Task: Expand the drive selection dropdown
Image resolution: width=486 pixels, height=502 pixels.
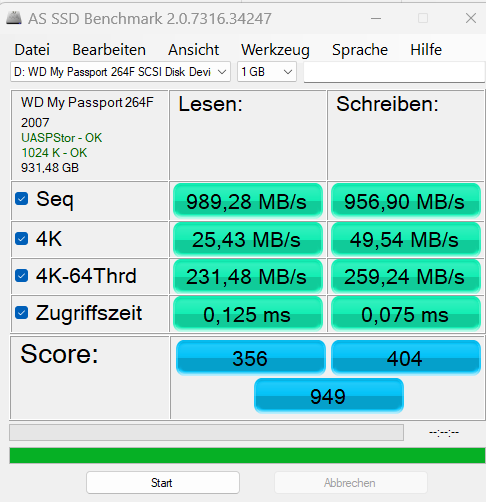Action: point(120,72)
